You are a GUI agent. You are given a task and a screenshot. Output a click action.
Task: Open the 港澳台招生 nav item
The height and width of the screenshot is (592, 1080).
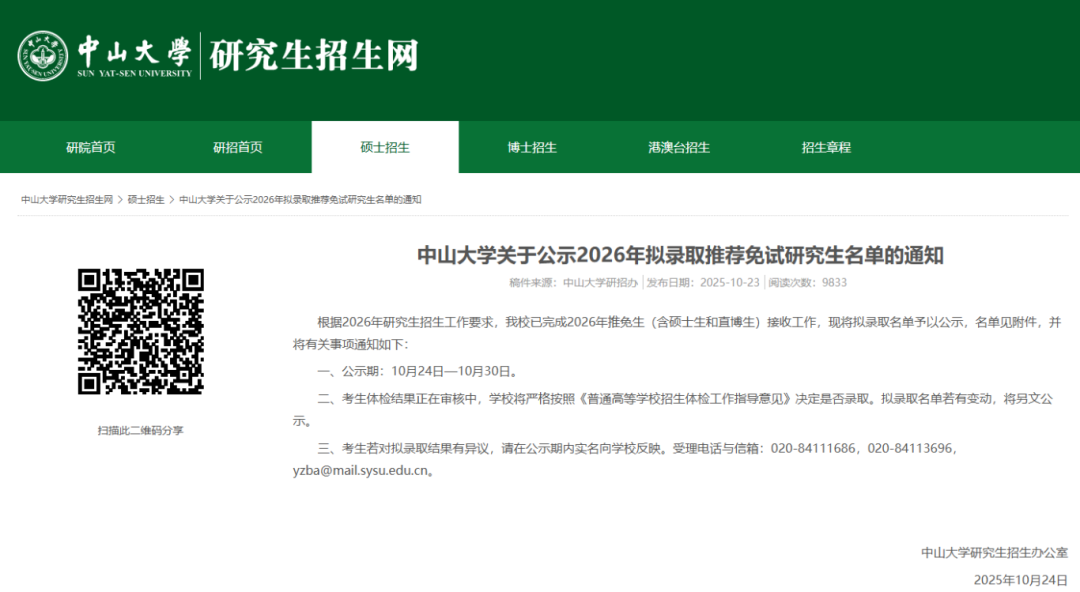click(x=679, y=147)
